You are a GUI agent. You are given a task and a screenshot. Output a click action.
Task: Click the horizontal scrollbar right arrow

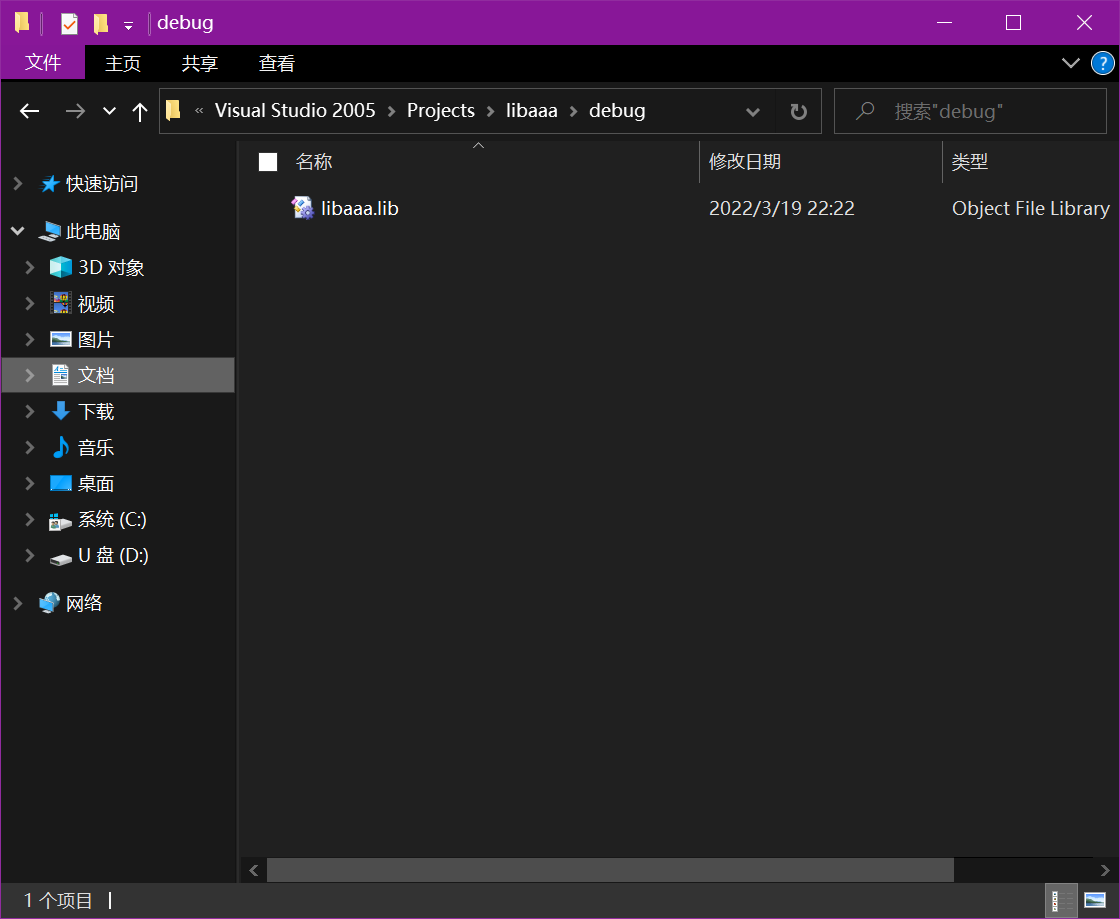coord(1106,870)
